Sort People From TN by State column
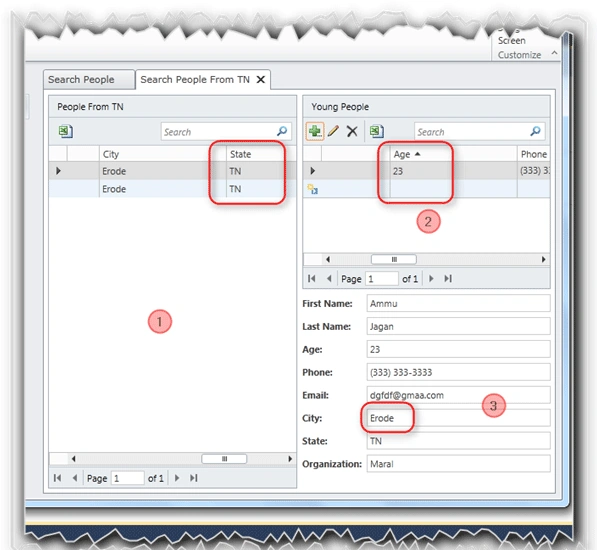Image resolution: width=597 pixels, height=550 pixels. click(x=261, y=154)
